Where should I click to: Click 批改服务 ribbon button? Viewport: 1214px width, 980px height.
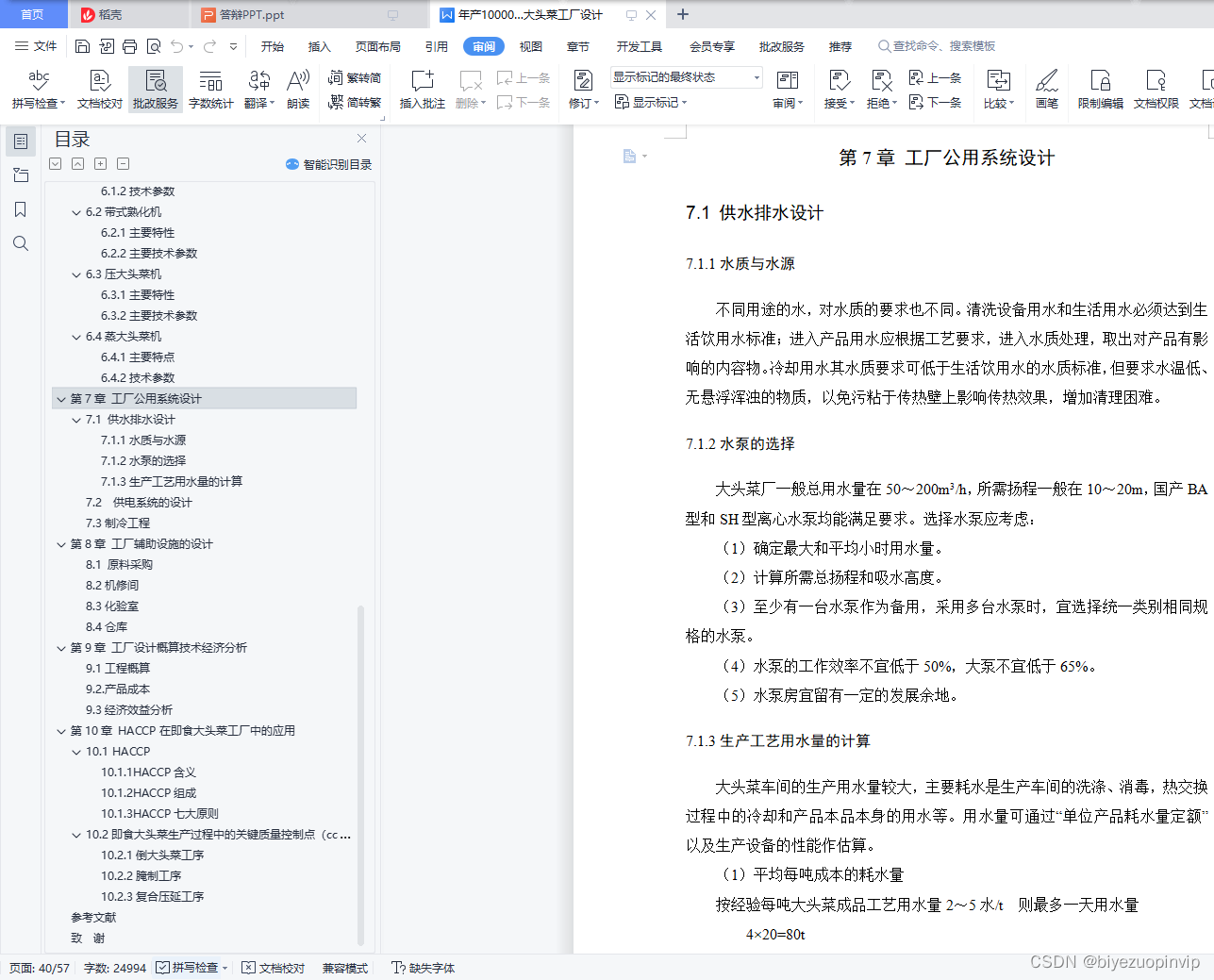click(156, 90)
